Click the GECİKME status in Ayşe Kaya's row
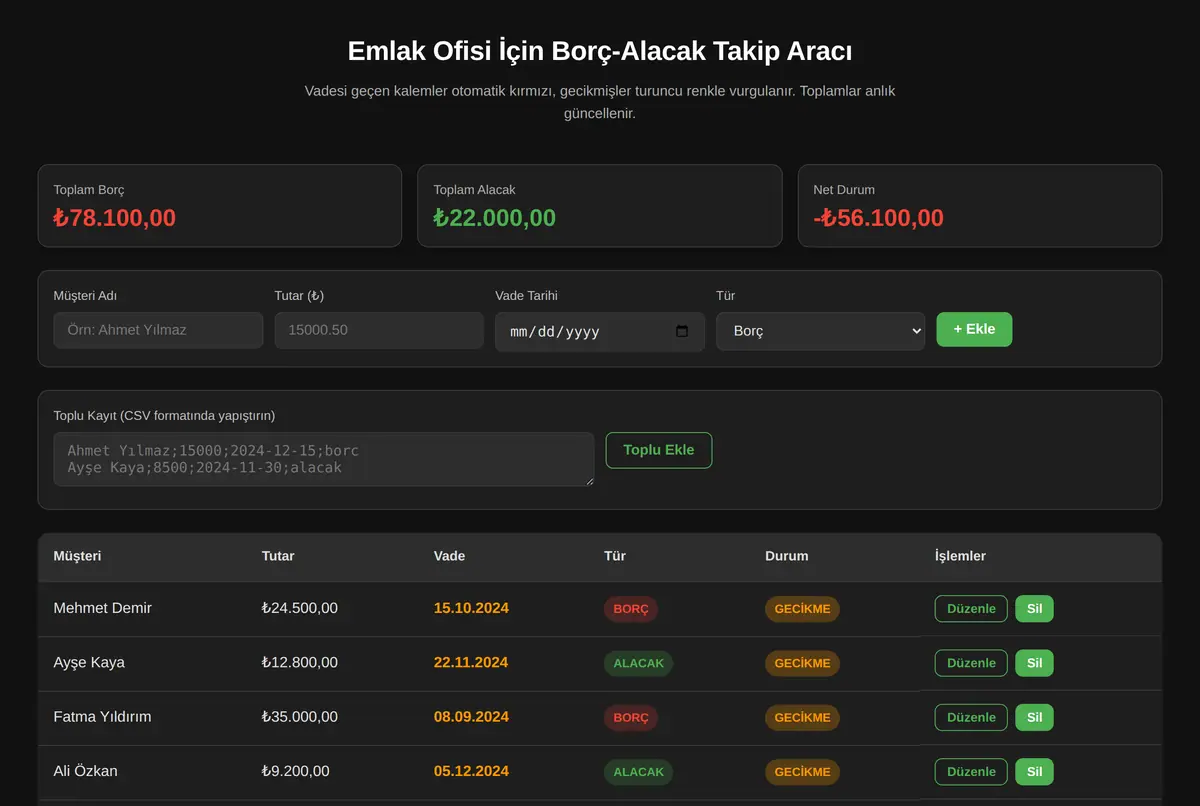Image resolution: width=1200 pixels, height=806 pixels. coord(802,663)
